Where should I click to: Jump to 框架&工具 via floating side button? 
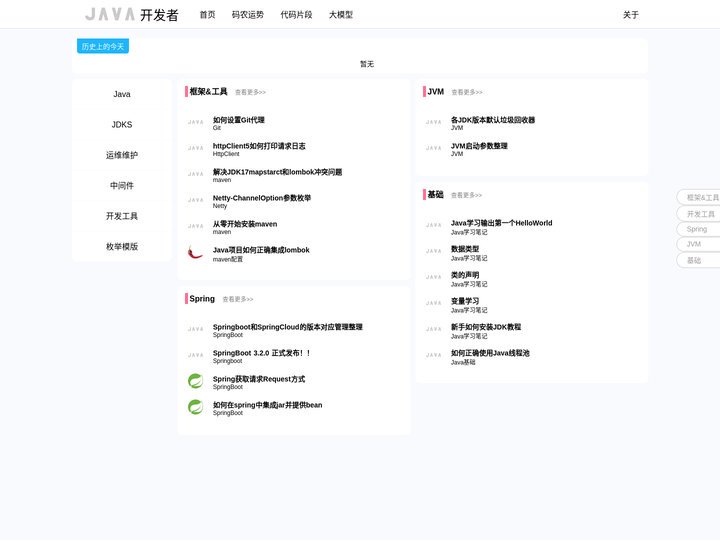pyautogui.click(x=698, y=197)
